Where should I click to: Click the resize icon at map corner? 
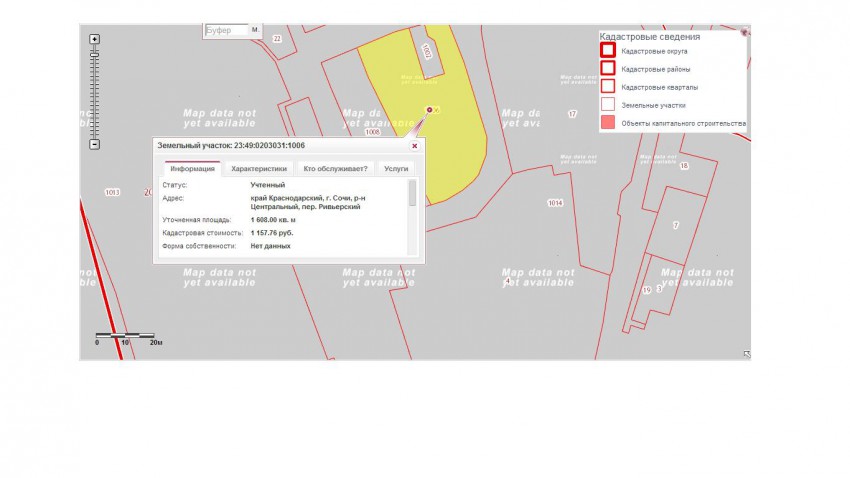[746, 354]
